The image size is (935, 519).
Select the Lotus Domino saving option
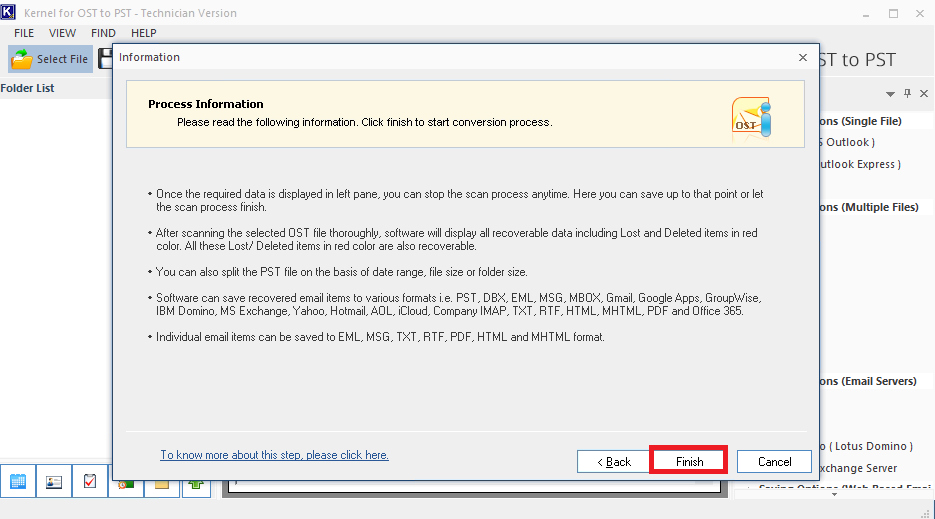(x=866, y=446)
